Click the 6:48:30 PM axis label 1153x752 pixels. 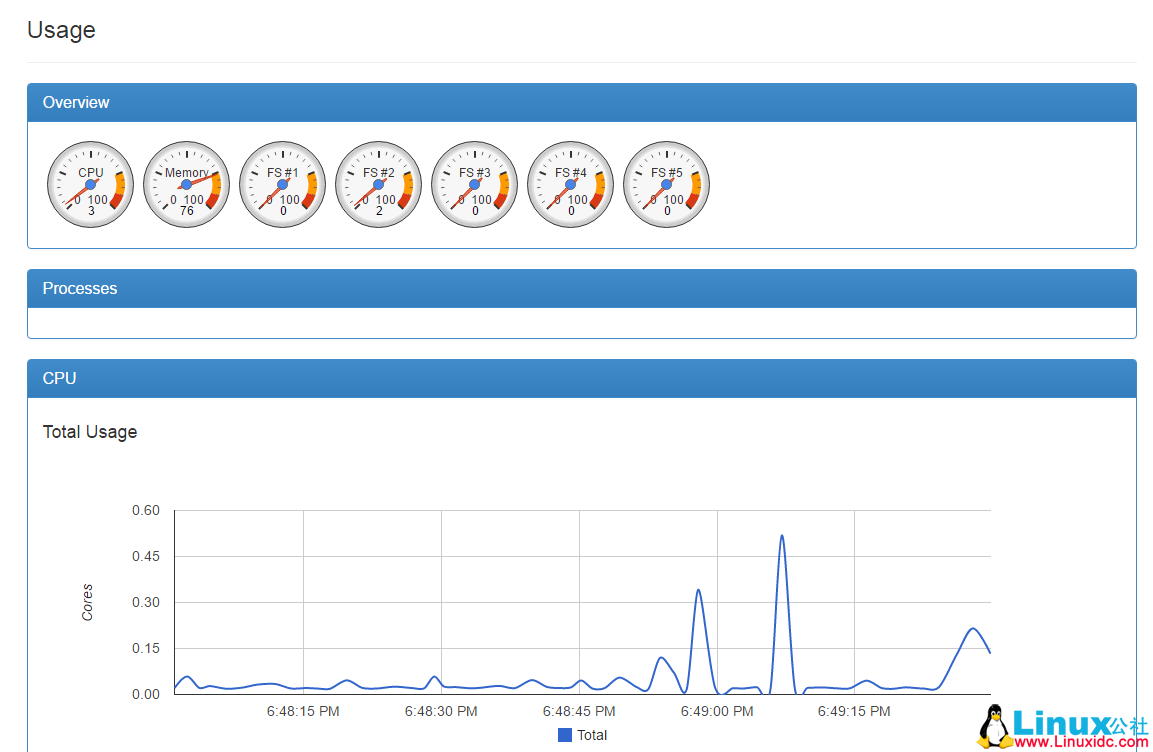tap(441, 712)
